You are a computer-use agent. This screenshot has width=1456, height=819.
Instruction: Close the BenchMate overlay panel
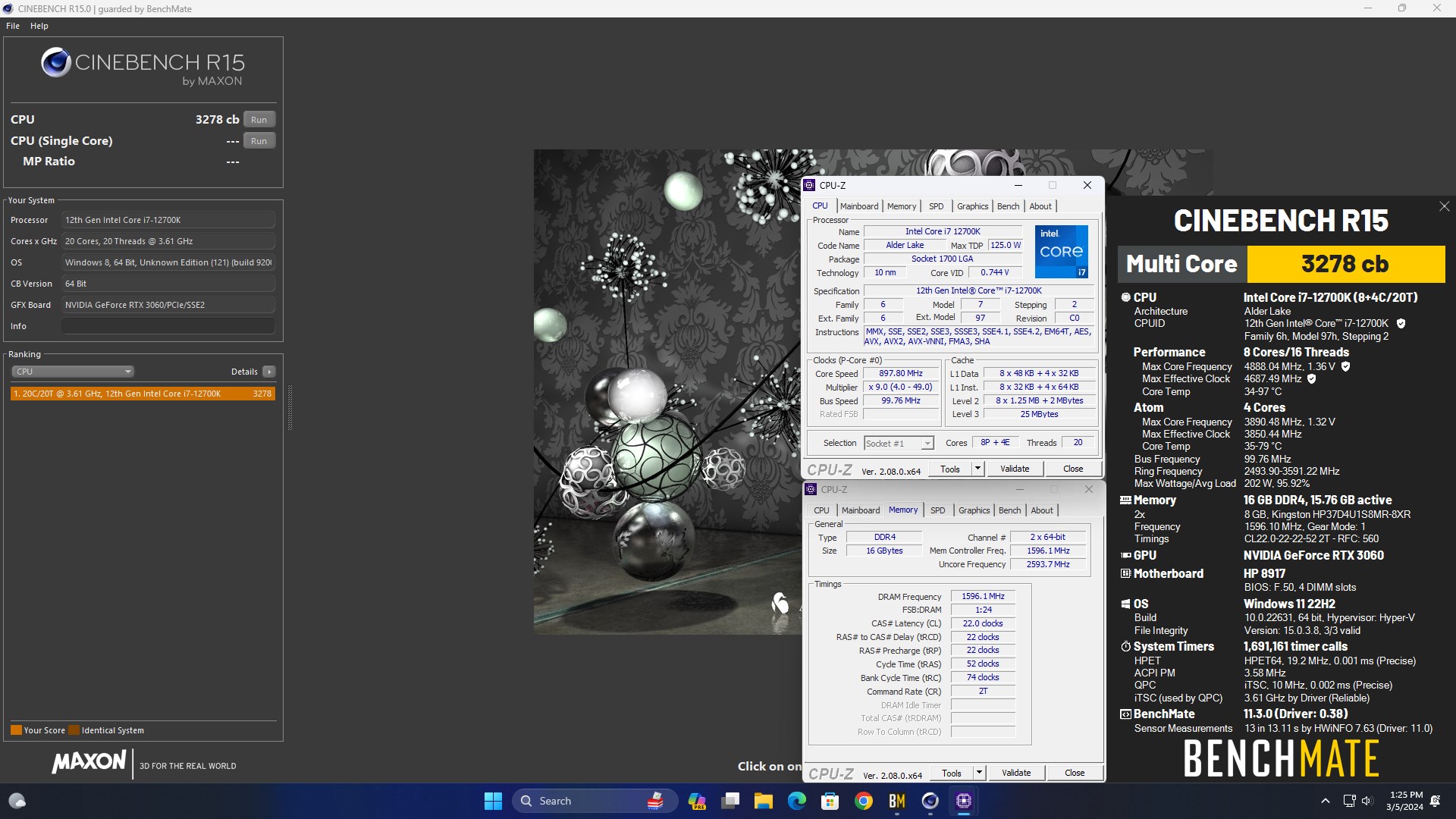1444,206
